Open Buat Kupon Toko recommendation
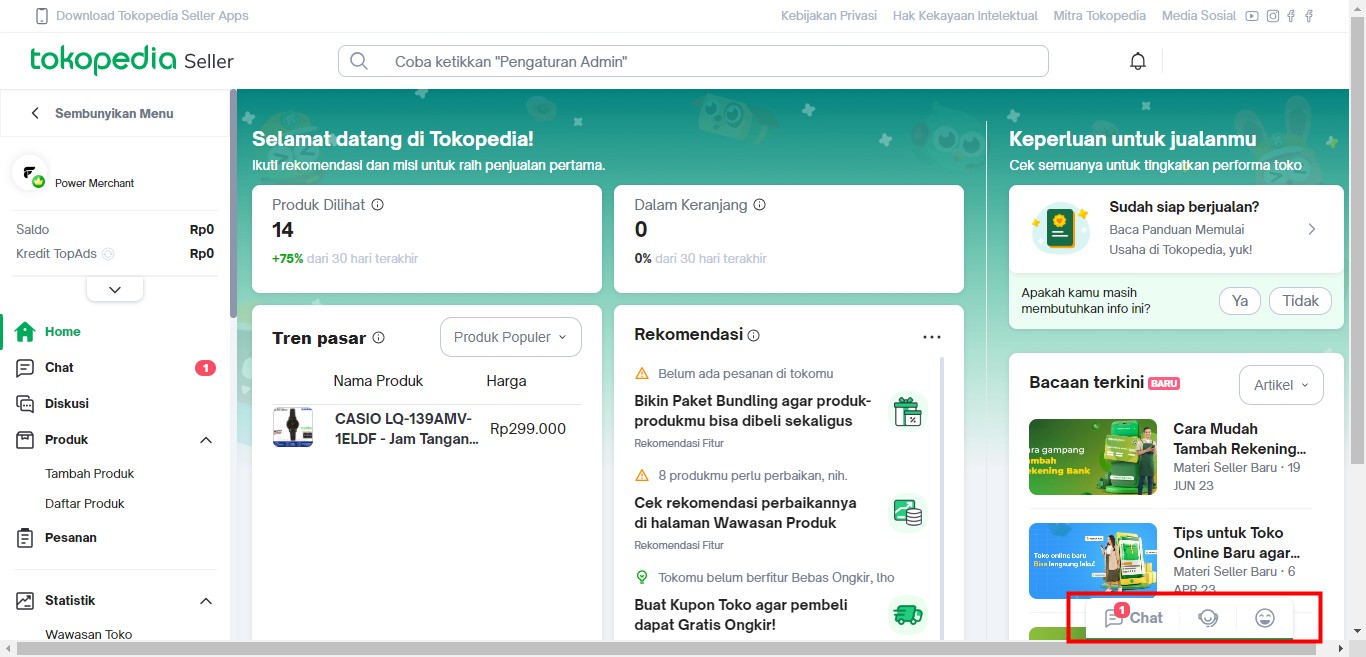The width and height of the screenshot is (1366, 657). [741, 615]
